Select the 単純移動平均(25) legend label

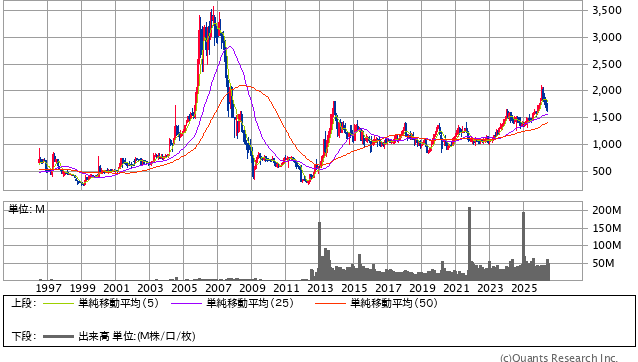click(x=250, y=303)
